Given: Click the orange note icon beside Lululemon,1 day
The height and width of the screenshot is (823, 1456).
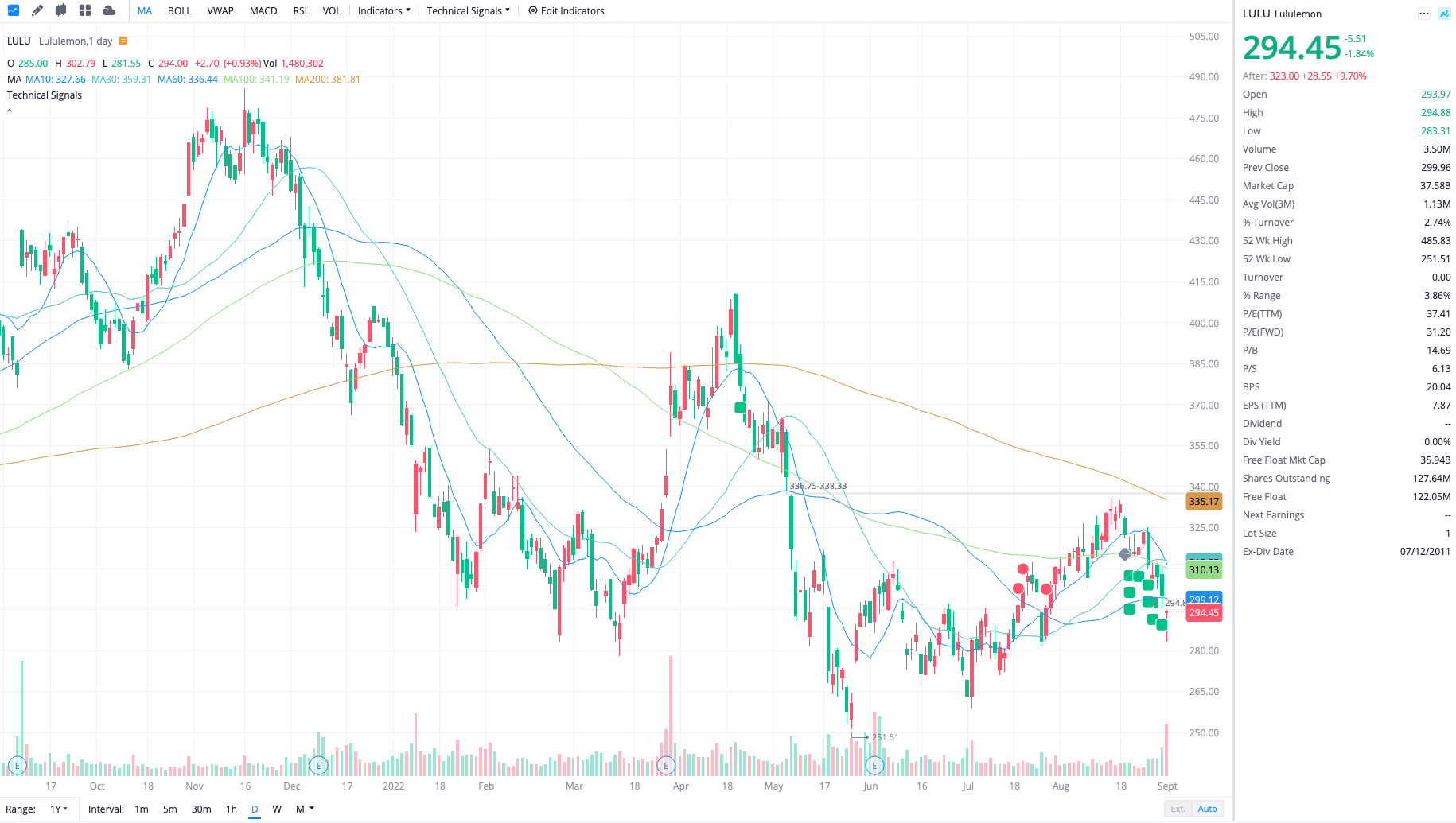Looking at the screenshot, I should point(123,41).
